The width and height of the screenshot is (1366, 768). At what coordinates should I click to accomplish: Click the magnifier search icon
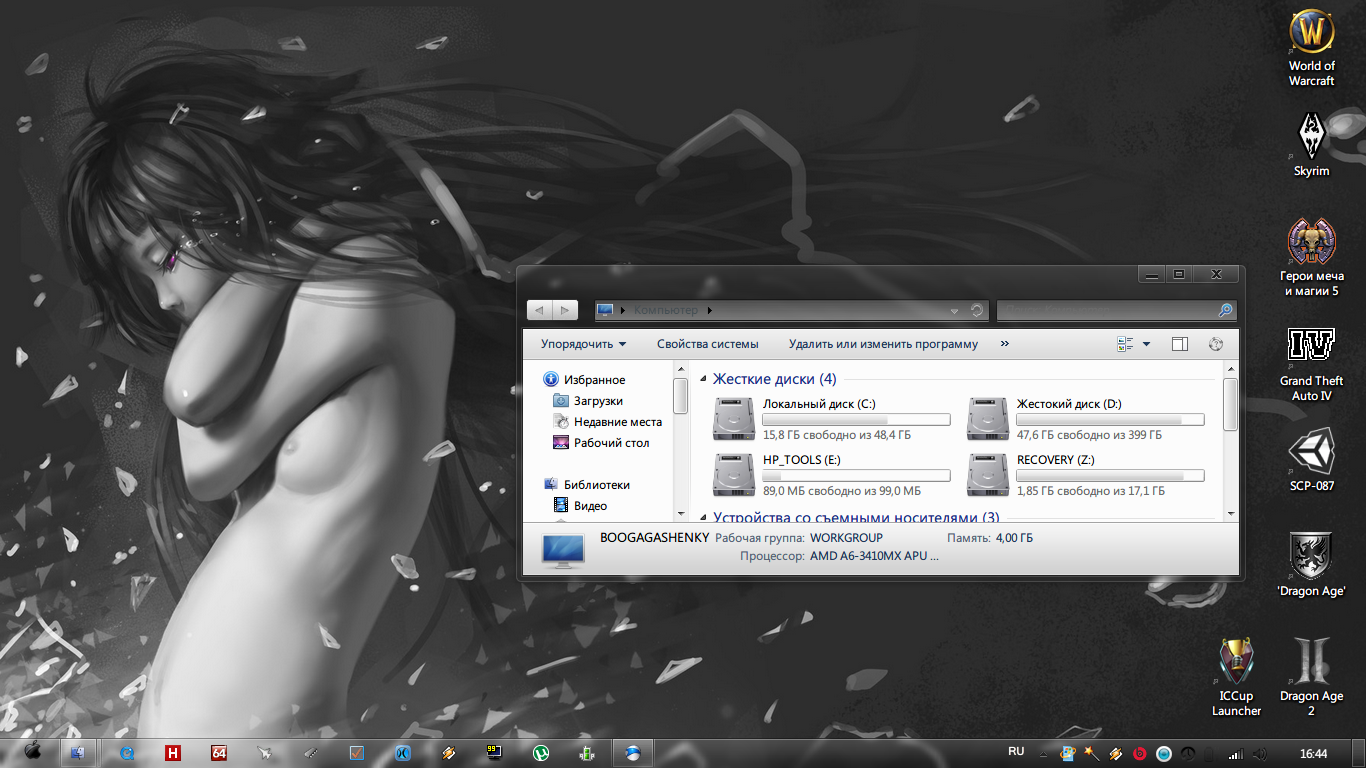(1225, 311)
